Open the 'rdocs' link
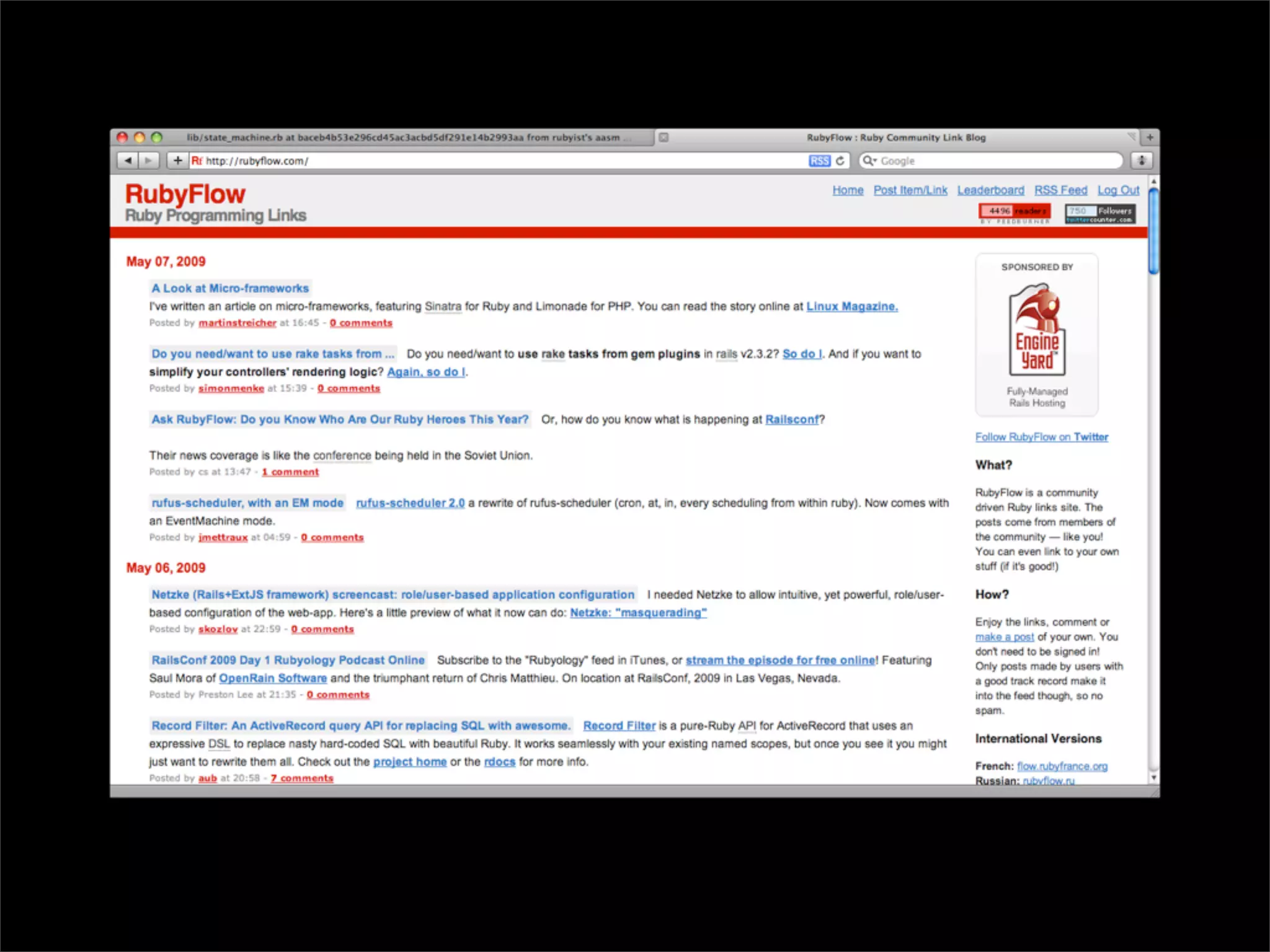This screenshot has height=952, width=1270. pyautogui.click(x=500, y=762)
